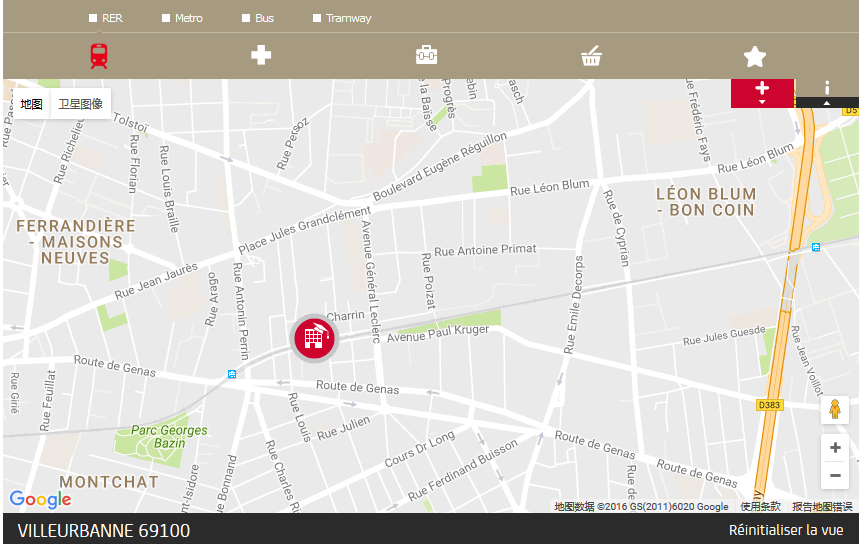
Task: Click the Rue Poizat label
Action: [x=428, y=280]
